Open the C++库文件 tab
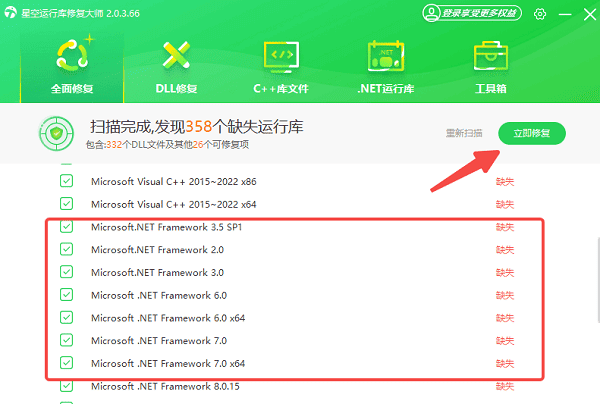600x404 pixels. (x=281, y=68)
